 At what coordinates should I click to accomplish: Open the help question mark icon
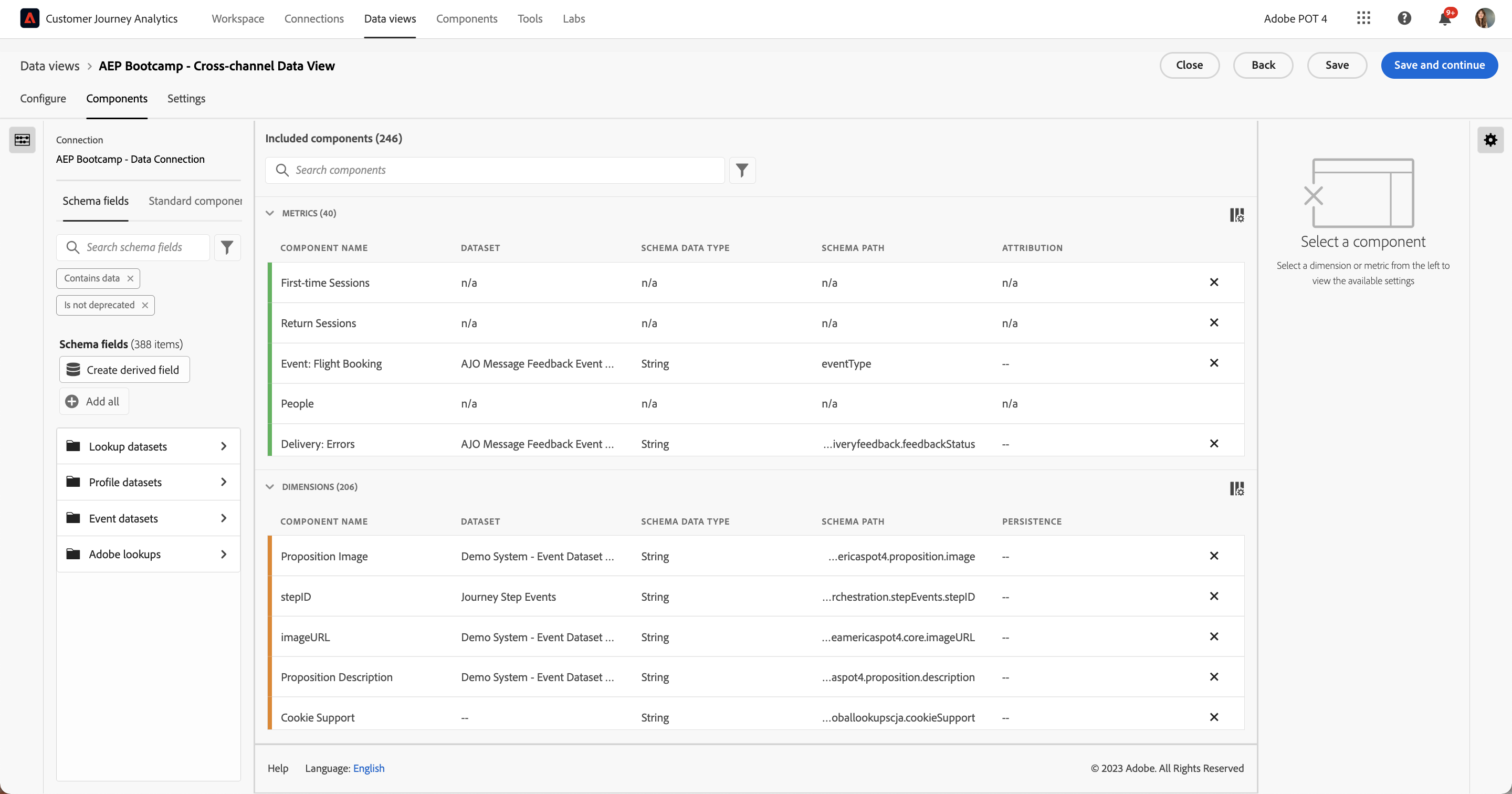tap(1404, 18)
